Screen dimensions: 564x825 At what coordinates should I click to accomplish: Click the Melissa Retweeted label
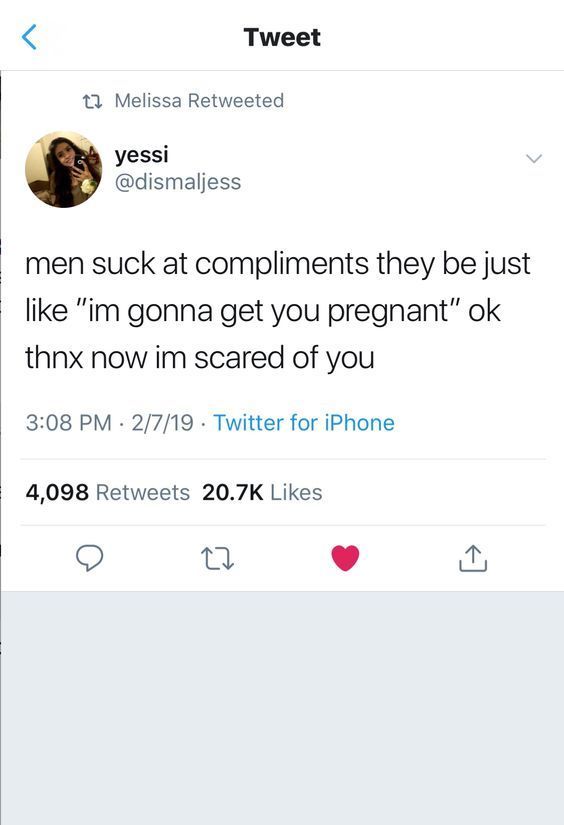pos(199,100)
